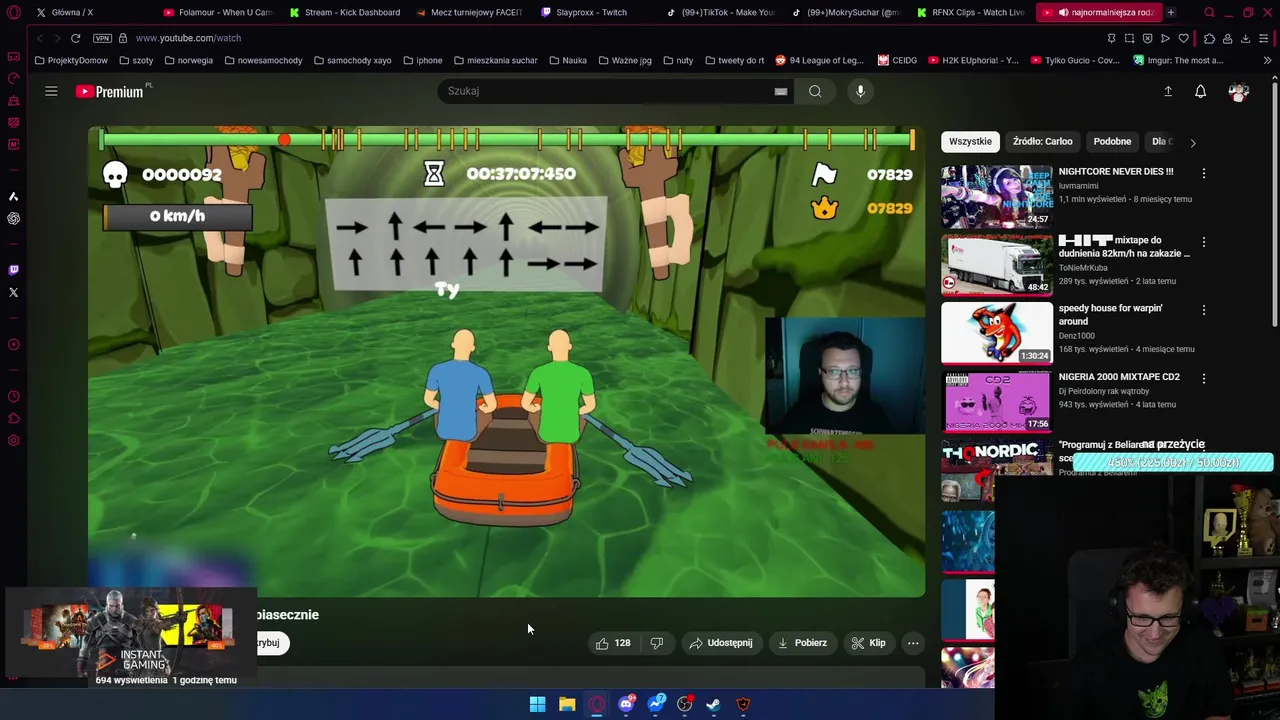Open the YouTube create/upload icon
The image size is (1280, 720).
(x=1168, y=91)
